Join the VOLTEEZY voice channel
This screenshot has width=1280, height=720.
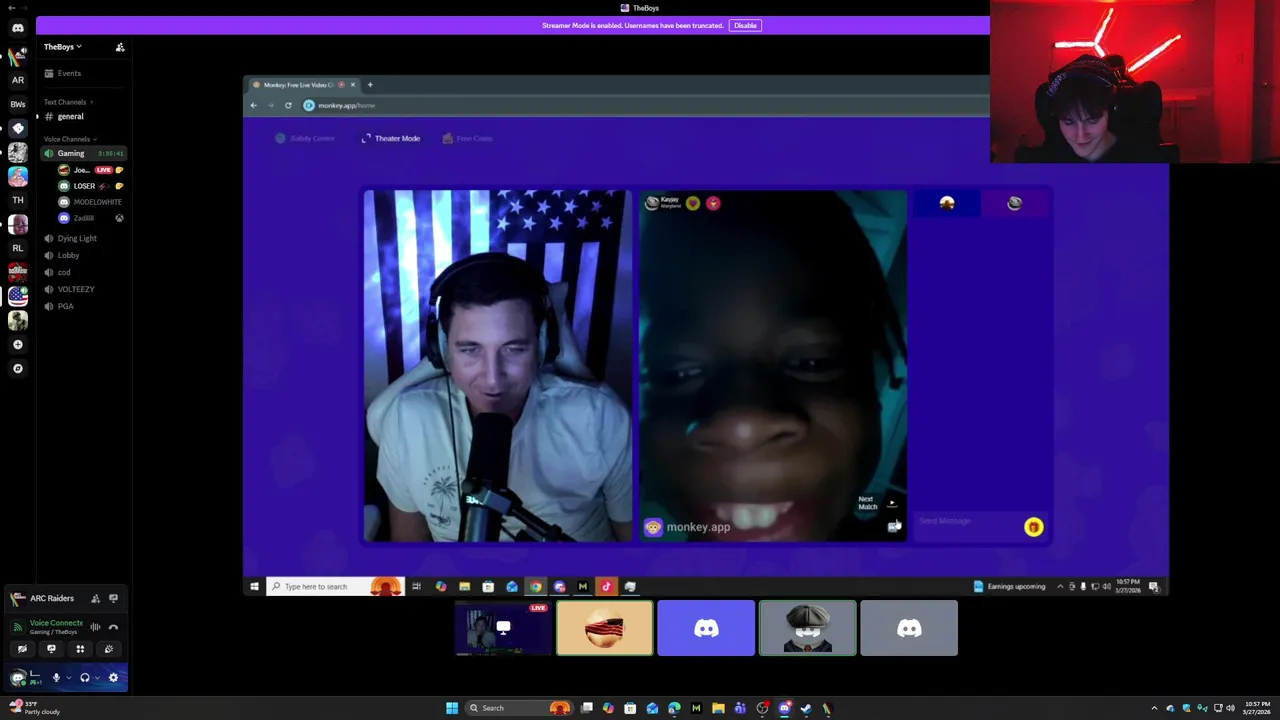76,289
